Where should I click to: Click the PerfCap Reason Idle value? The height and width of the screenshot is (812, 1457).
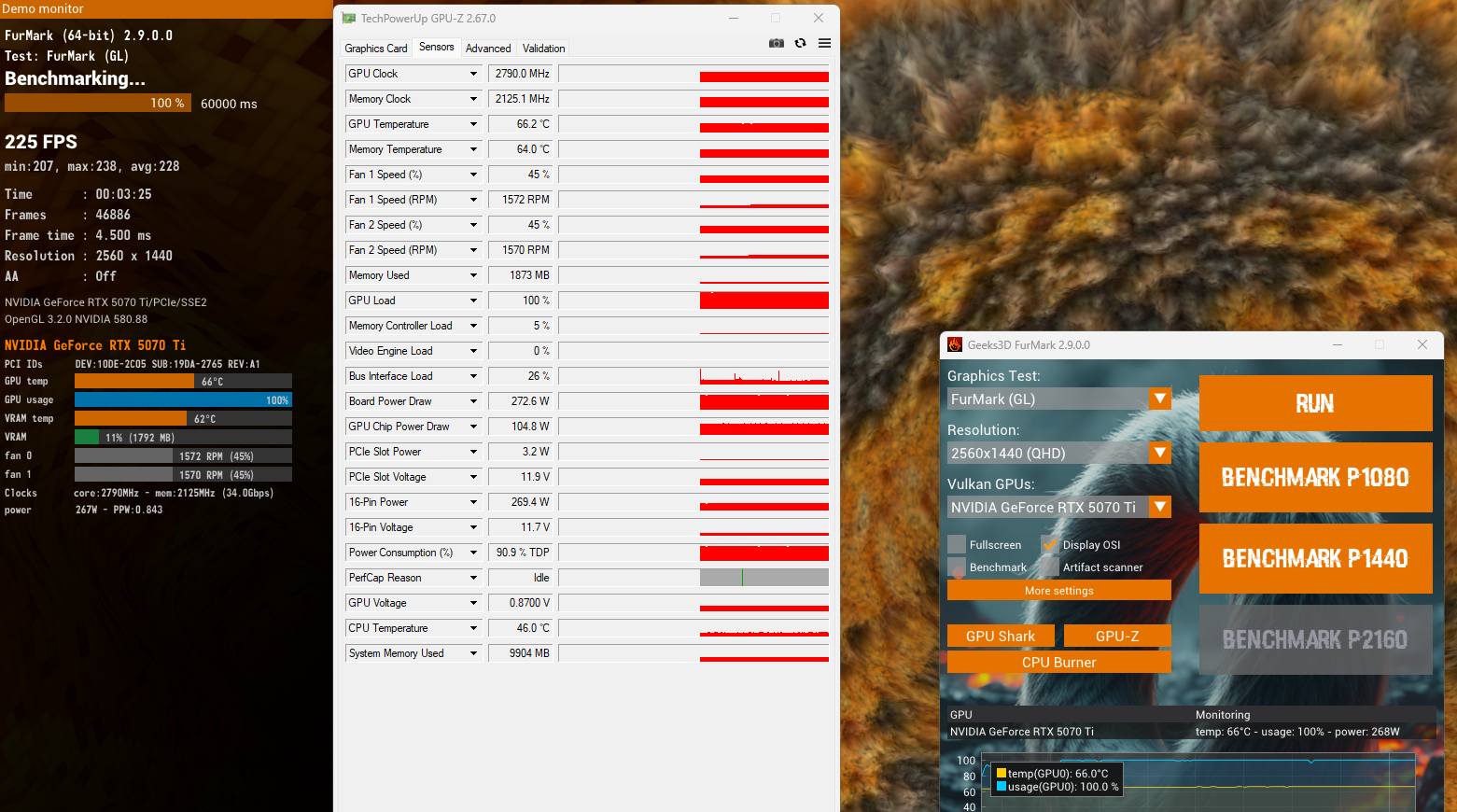point(521,578)
